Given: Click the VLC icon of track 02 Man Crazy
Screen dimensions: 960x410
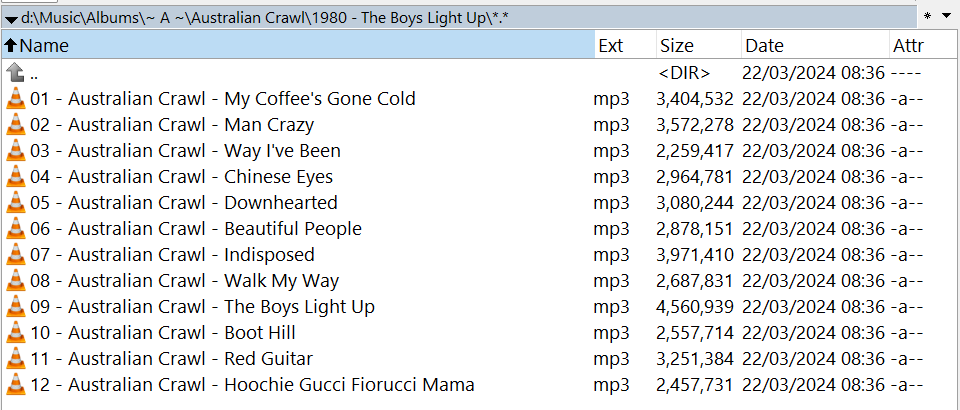Looking at the screenshot, I should click(x=16, y=125).
